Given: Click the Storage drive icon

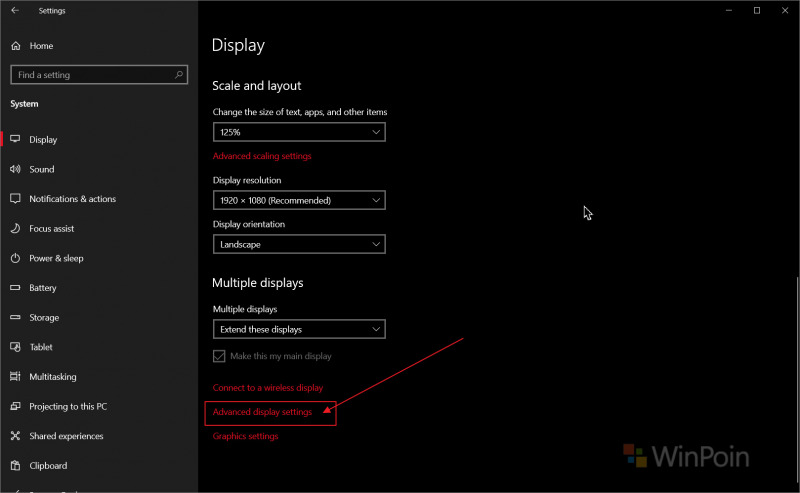Looking at the screenshot, I should tap(15, 317).
